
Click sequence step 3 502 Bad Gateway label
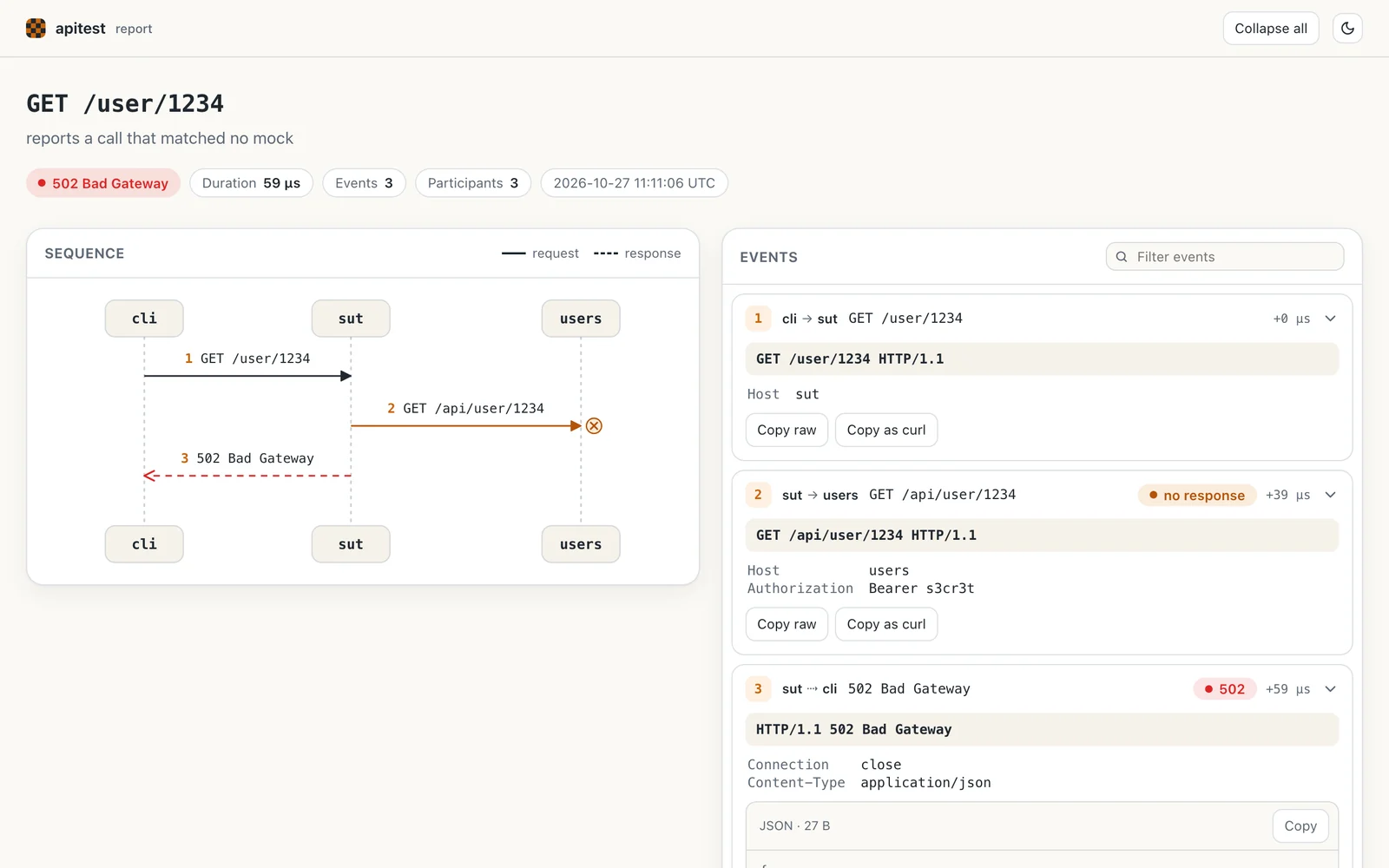(x=247, y=458)
